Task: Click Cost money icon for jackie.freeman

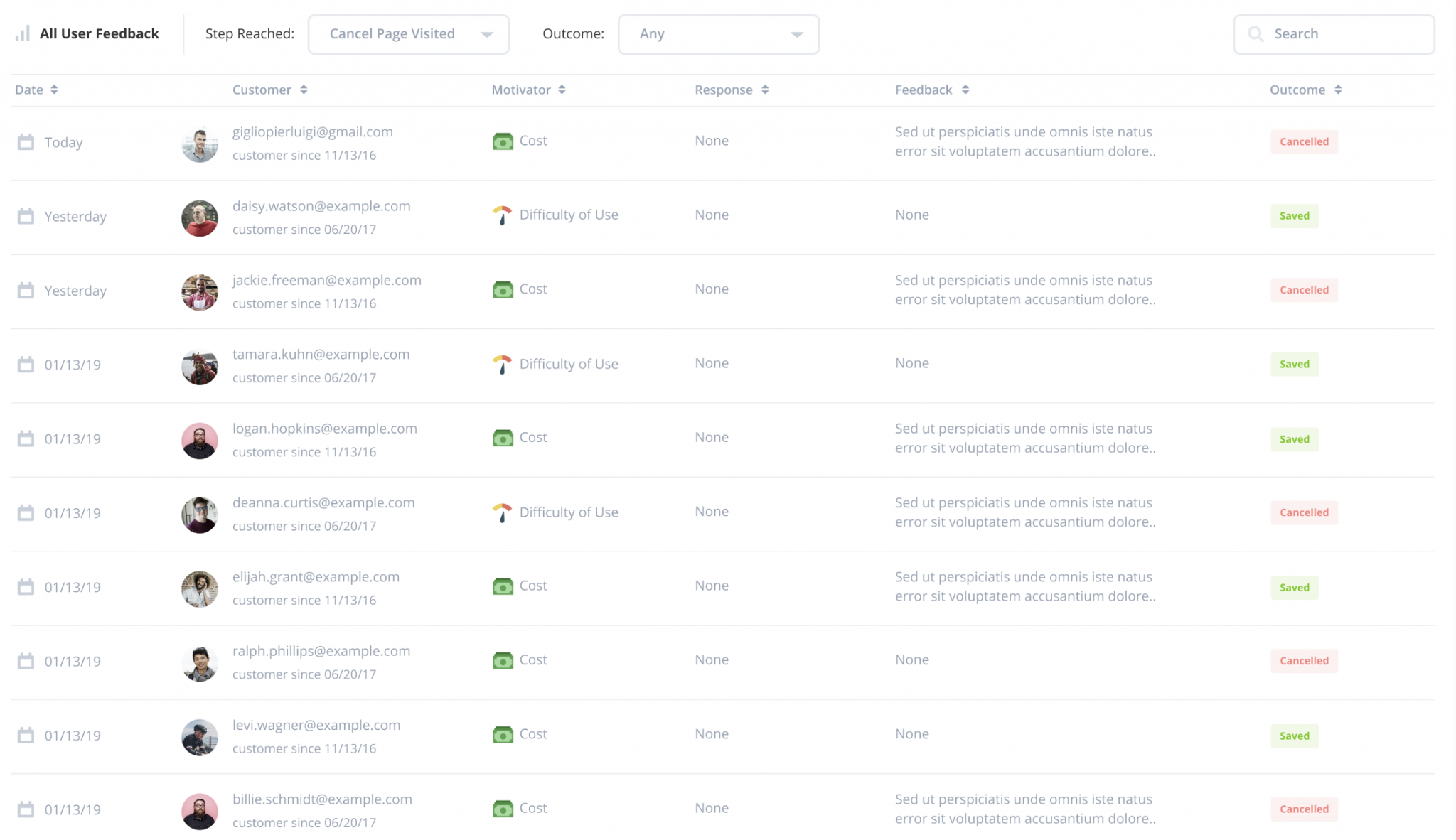Action: pos(503,290)
